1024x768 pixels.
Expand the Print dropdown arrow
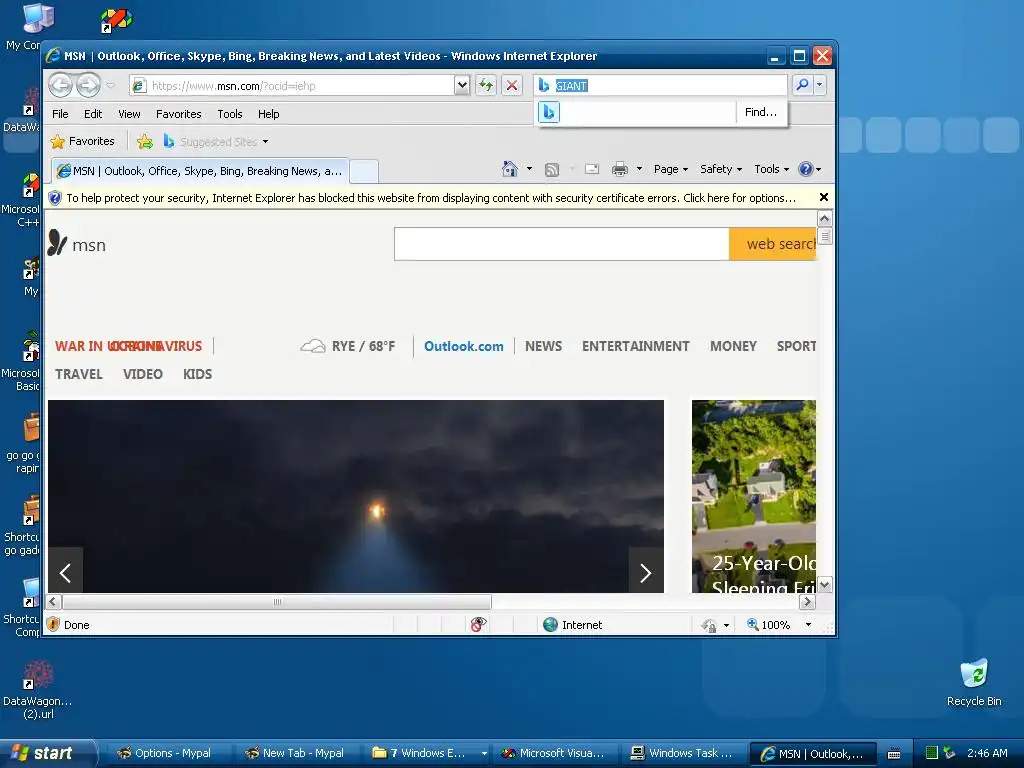point(639,169)
